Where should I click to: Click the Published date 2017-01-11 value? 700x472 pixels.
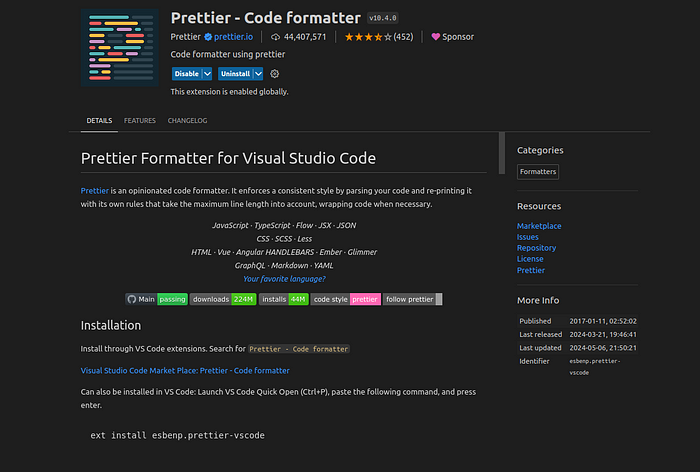(x=603, y=321)
